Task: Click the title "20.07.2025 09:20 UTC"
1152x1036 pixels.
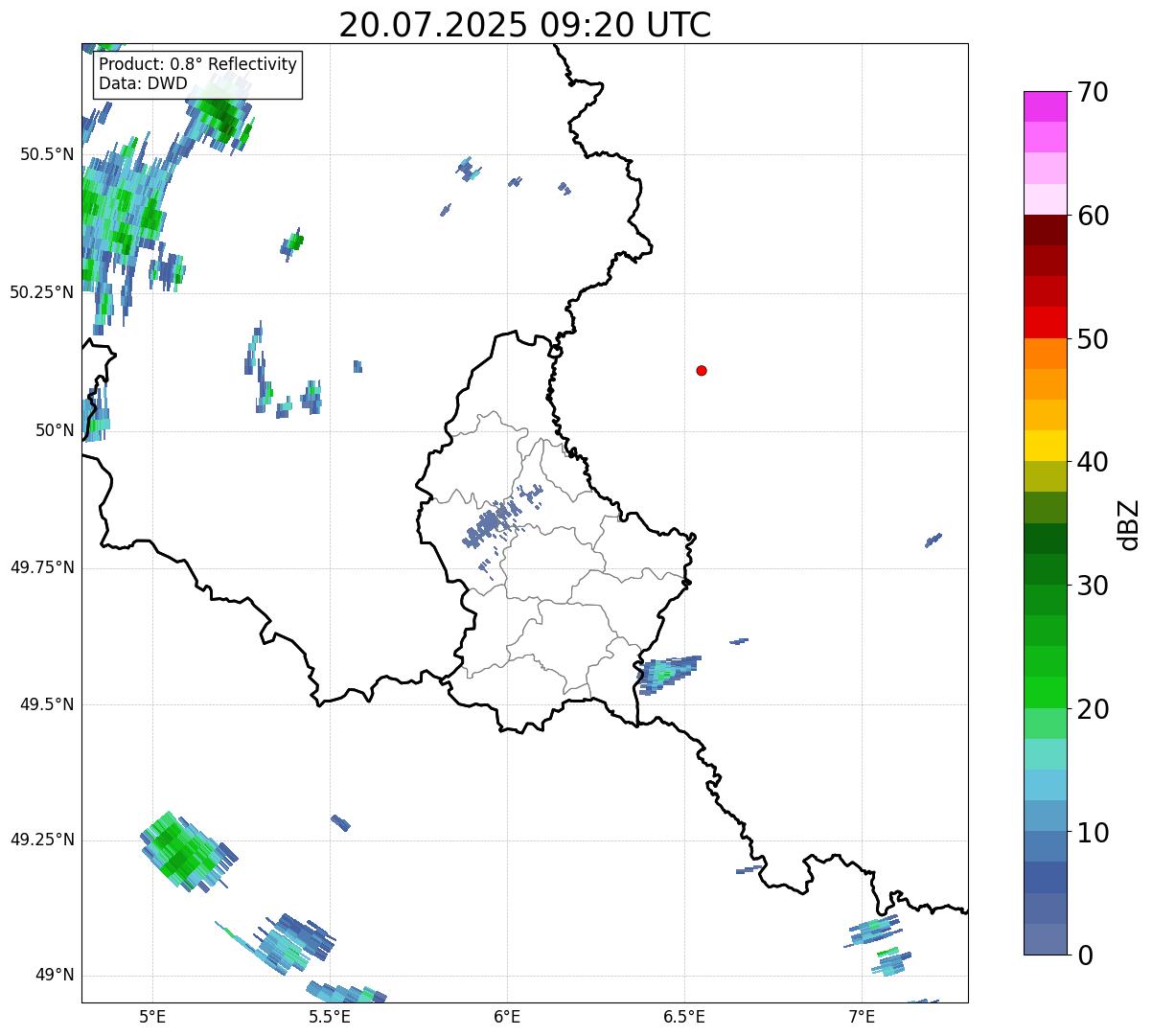Action: [525, 25]
